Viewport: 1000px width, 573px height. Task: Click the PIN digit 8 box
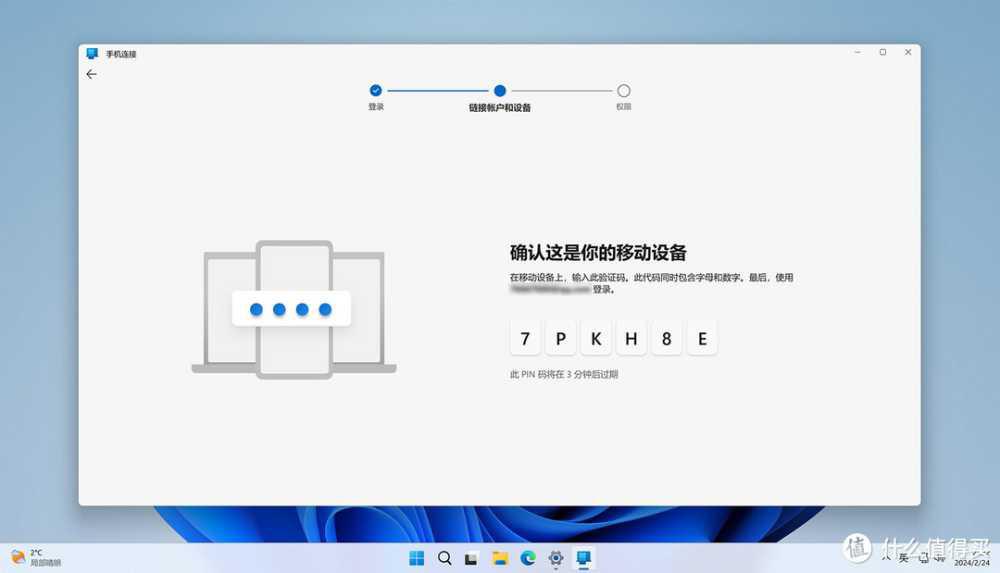(x=666, y=338)
